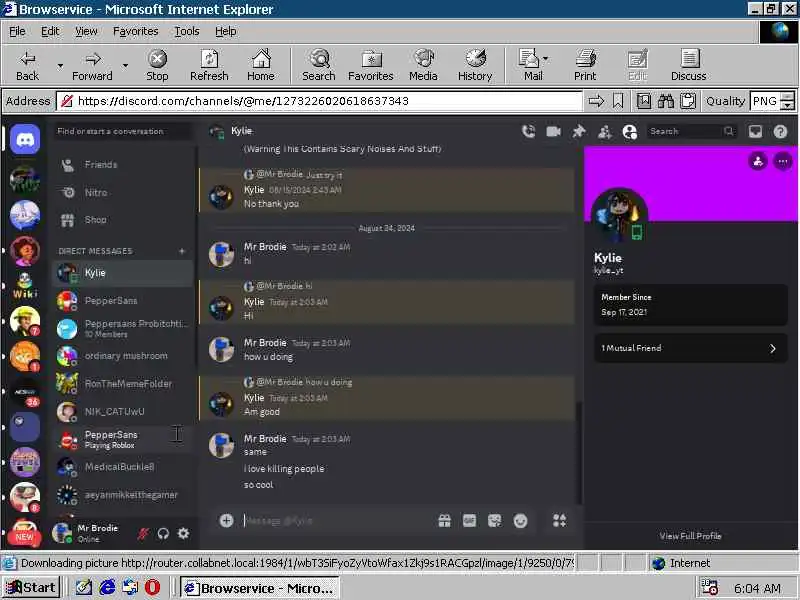Screen dimensions: 800x600
Task: Expand the Forward button history dropdown
Action: (x=125, y=66)
